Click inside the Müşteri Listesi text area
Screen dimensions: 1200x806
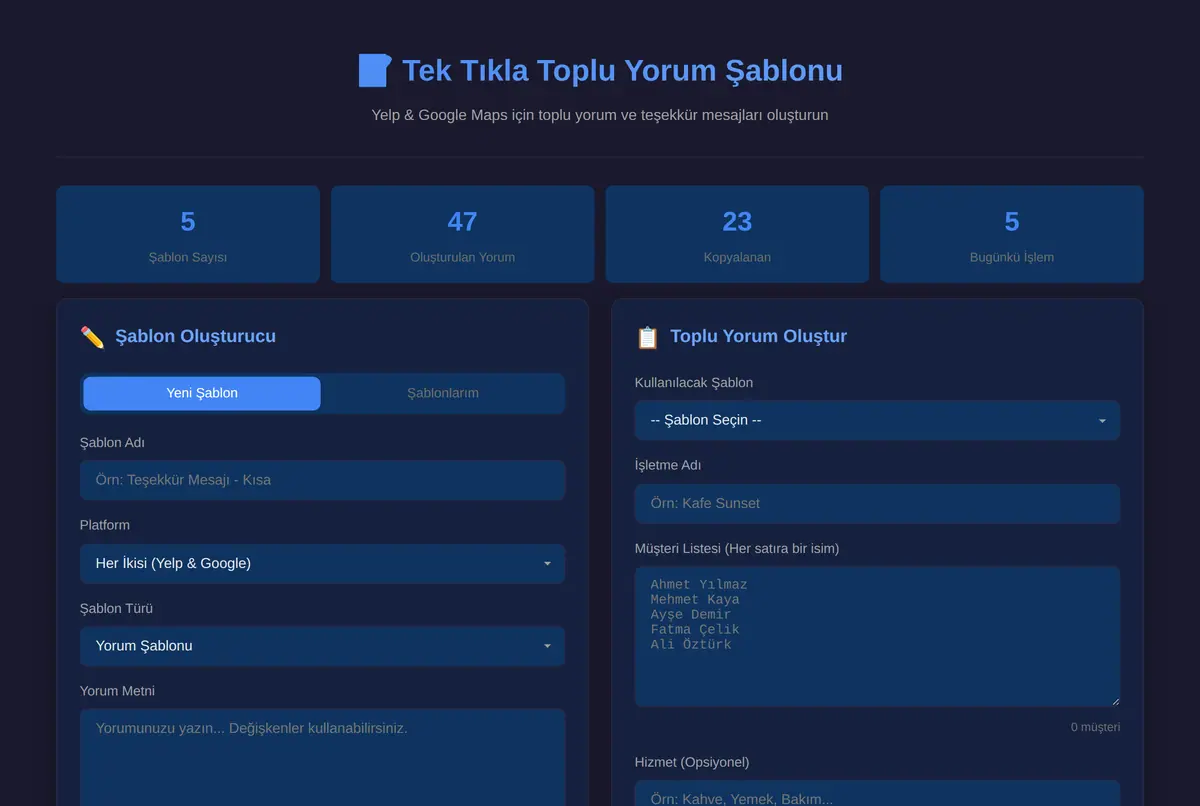pos(877,636)
